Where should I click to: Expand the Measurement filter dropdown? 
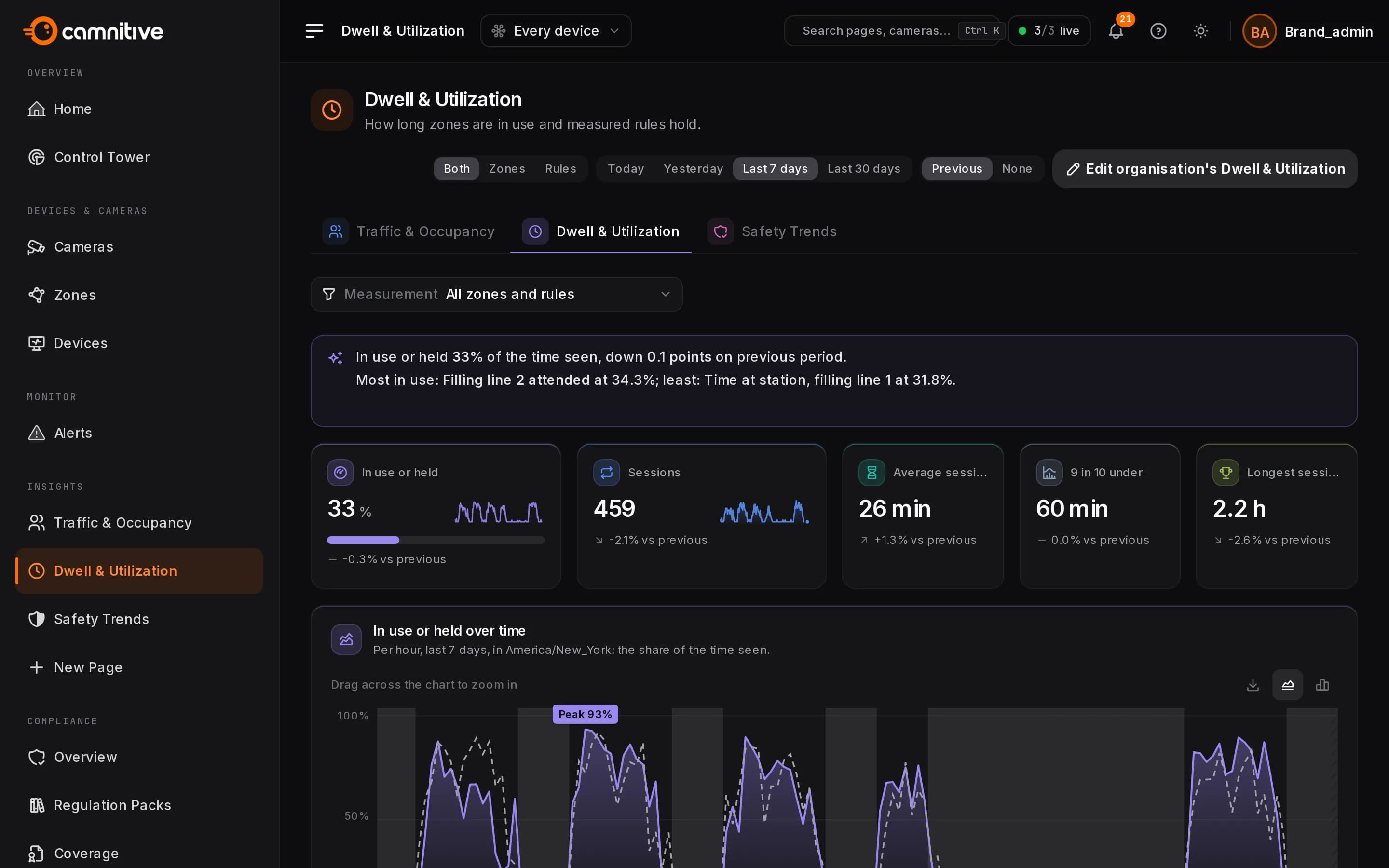[496, 295]
